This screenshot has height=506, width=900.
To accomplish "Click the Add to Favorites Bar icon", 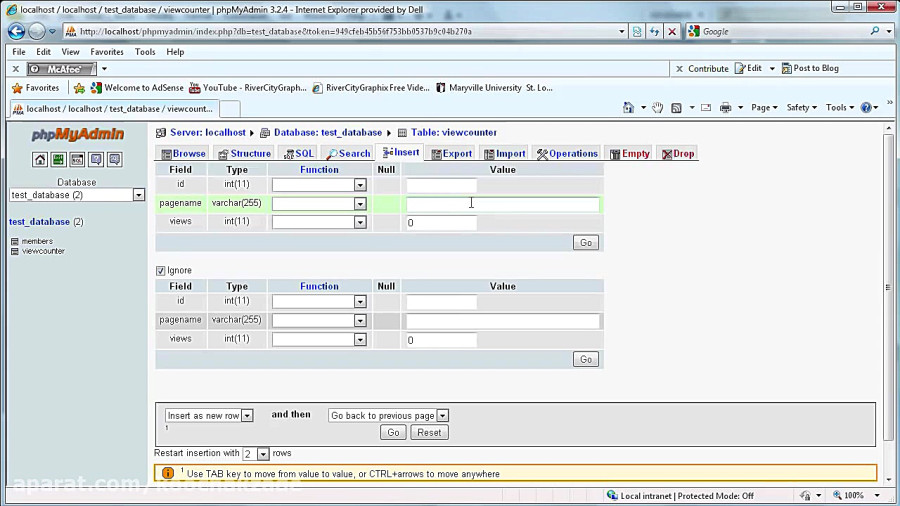I will [x=79, y=88].
